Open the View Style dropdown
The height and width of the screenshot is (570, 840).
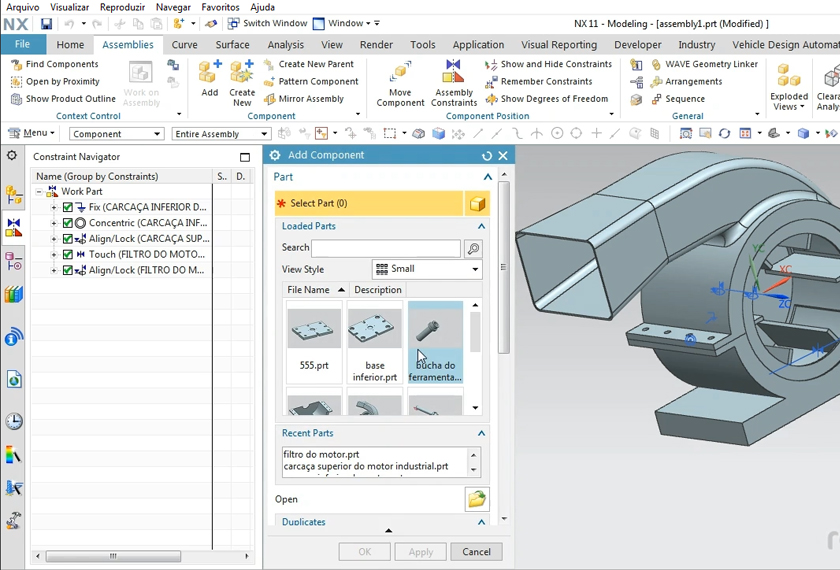426,269
